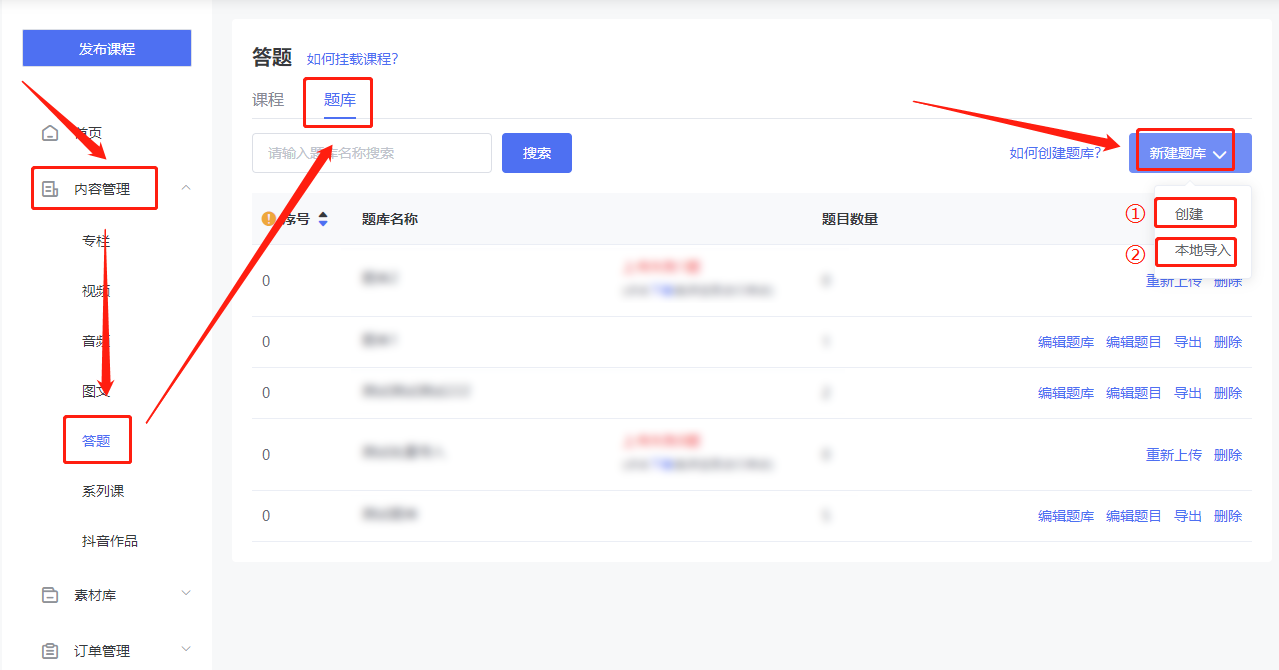Click the 题目数量 column header
The image size is (1279, 670).
[x=850, y=219]
